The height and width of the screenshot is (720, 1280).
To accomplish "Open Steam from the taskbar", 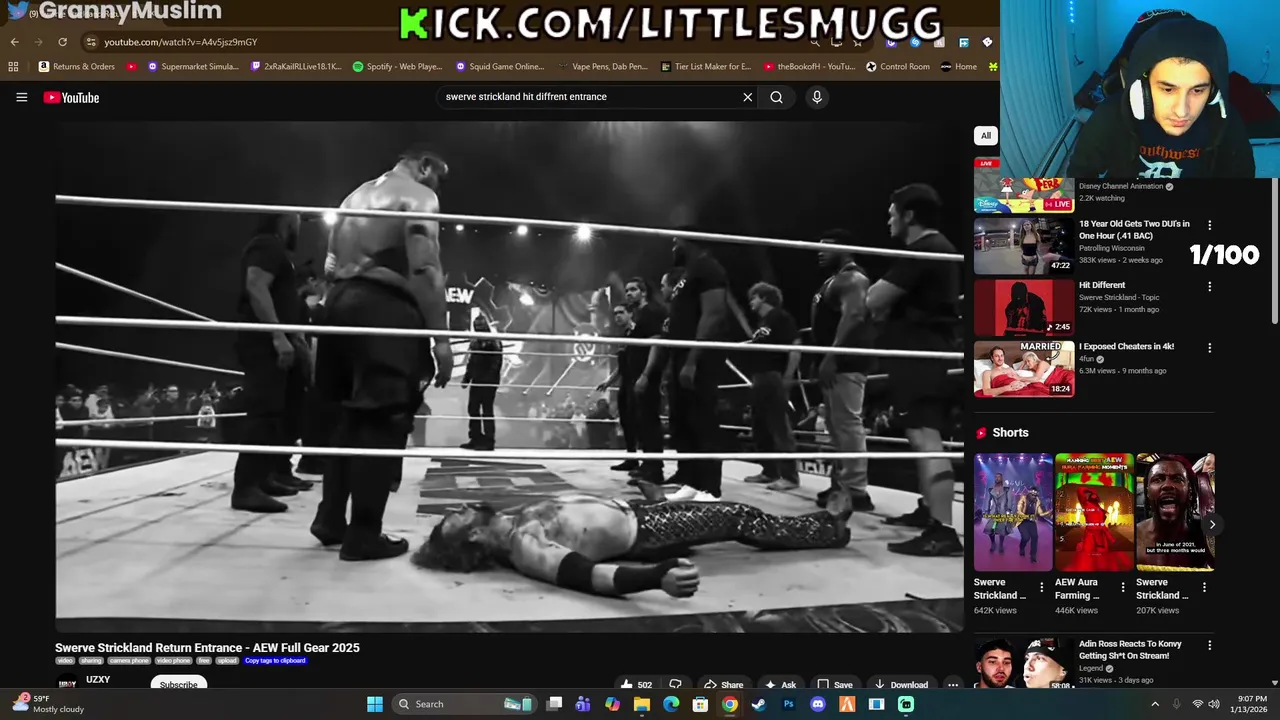I will pyautogui.click(x=759, y=704).
